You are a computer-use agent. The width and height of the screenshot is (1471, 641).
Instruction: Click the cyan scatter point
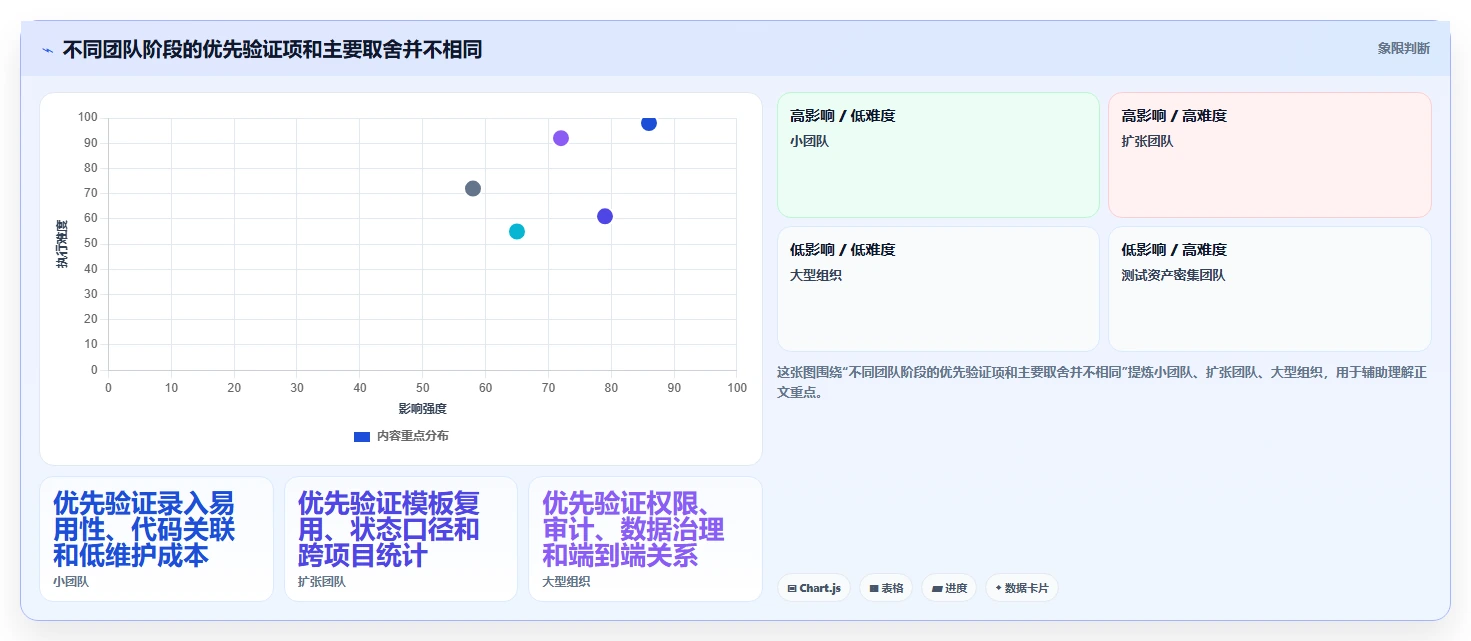click(517, 231)
